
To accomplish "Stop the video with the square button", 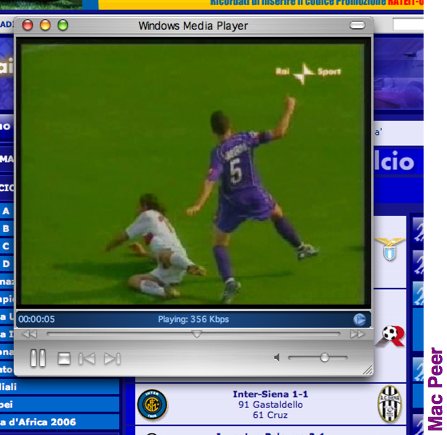I will [64, 359].
